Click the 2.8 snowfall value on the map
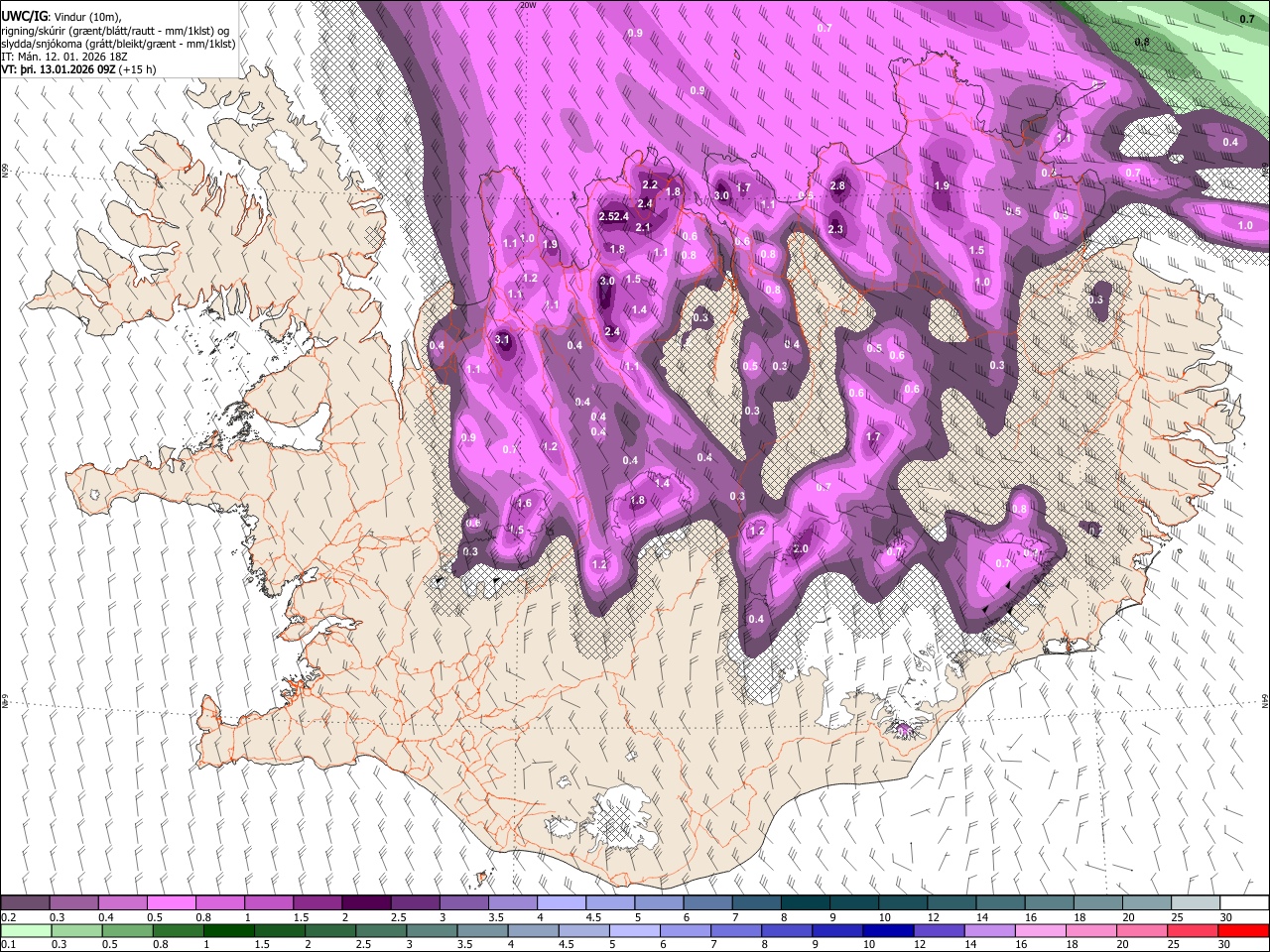 (x=837, y=186)
